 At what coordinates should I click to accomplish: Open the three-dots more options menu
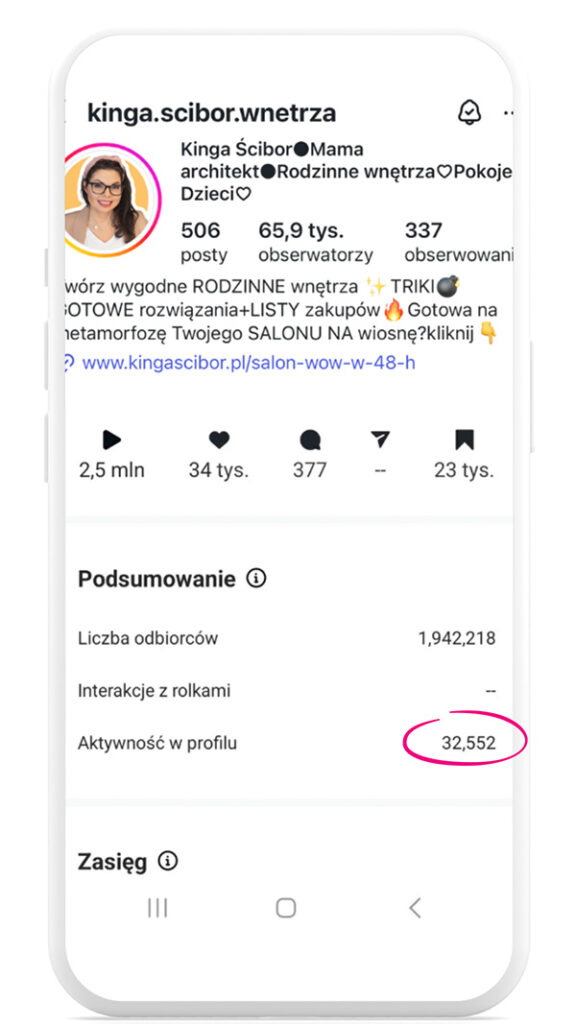coord(507,114)
